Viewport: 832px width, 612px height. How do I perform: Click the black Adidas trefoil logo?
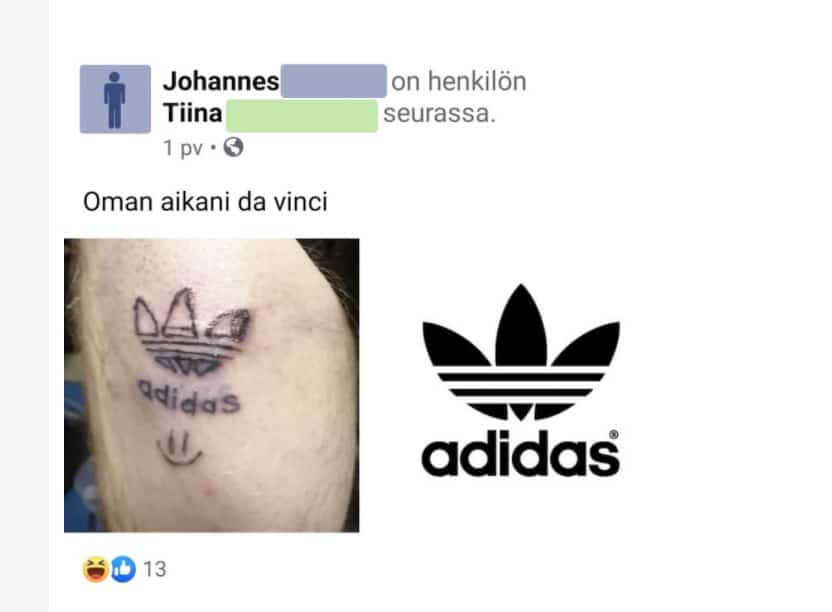521,352
